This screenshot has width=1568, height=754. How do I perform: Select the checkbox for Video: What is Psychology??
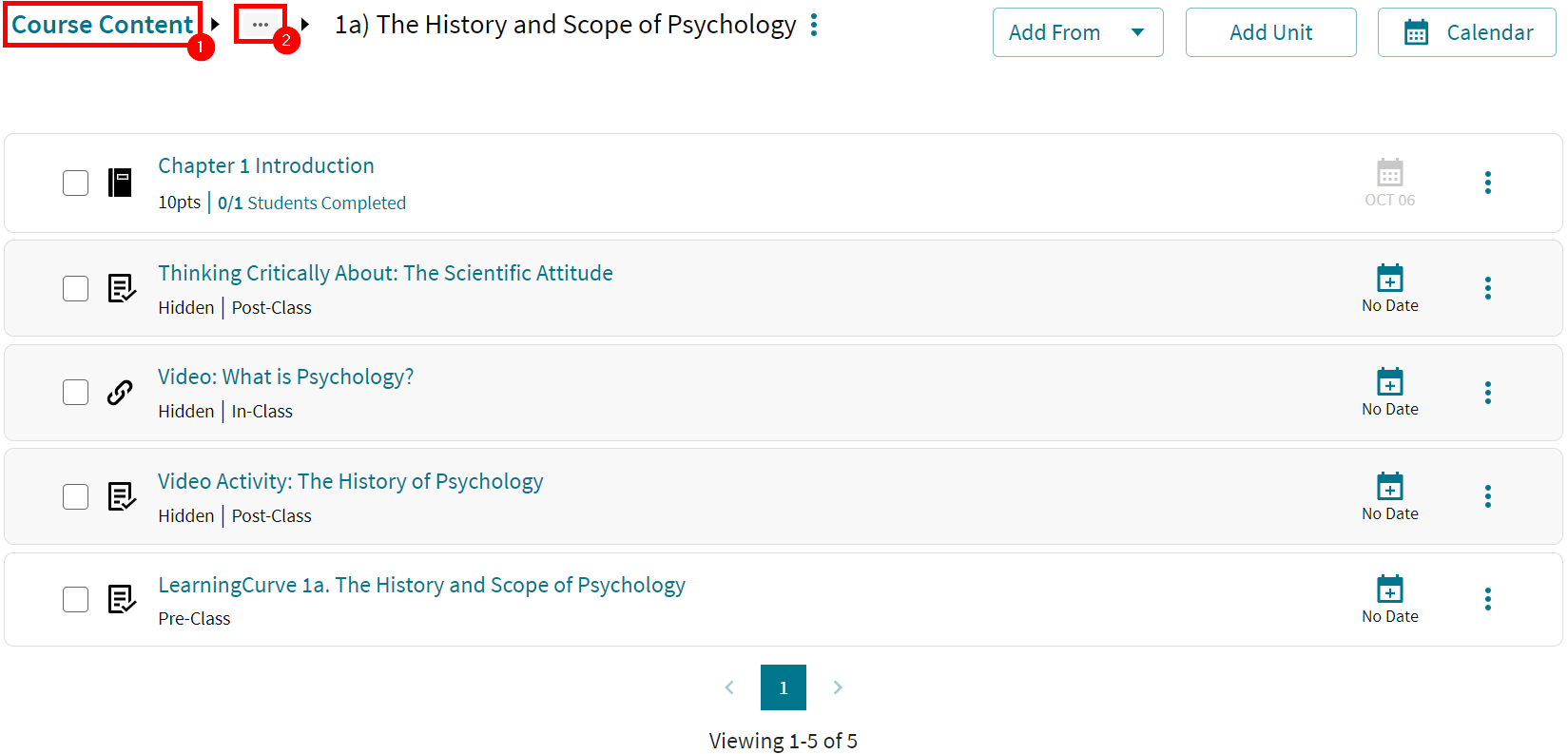(x=75, y=392)
